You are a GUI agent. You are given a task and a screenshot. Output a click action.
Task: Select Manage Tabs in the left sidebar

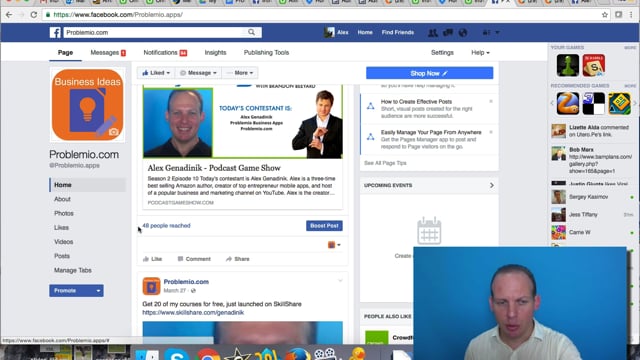73,270
